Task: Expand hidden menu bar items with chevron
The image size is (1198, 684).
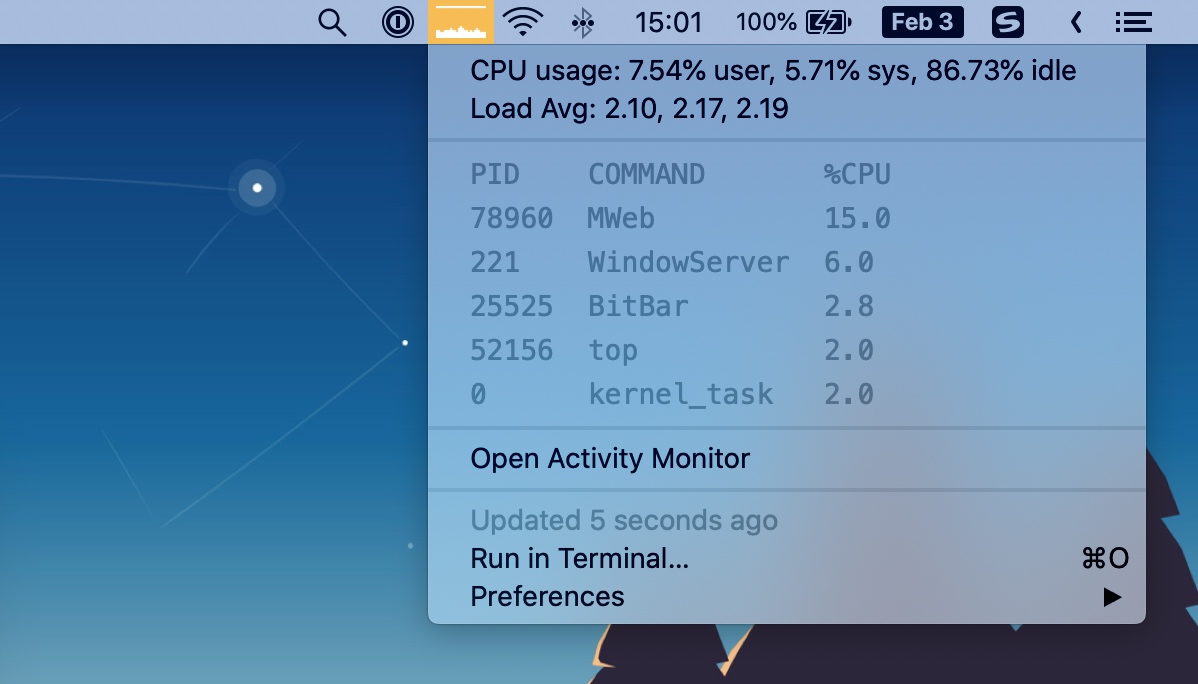Action: click(x=1076, y=22)
